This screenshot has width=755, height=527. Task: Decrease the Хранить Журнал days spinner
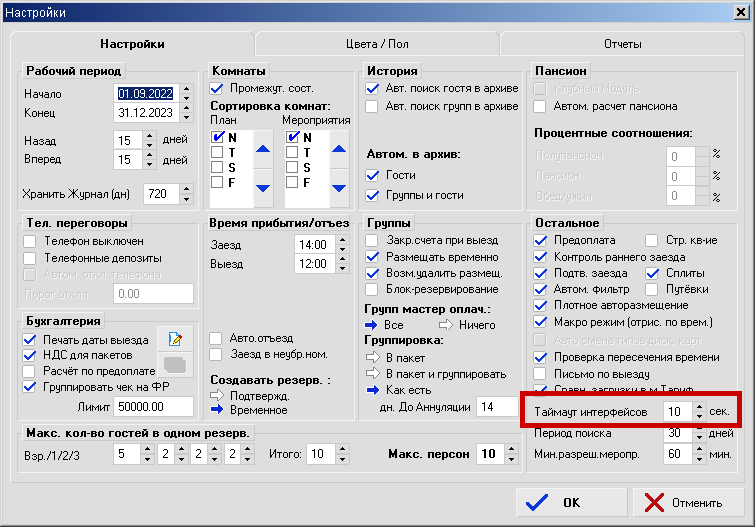click(185, 199)
